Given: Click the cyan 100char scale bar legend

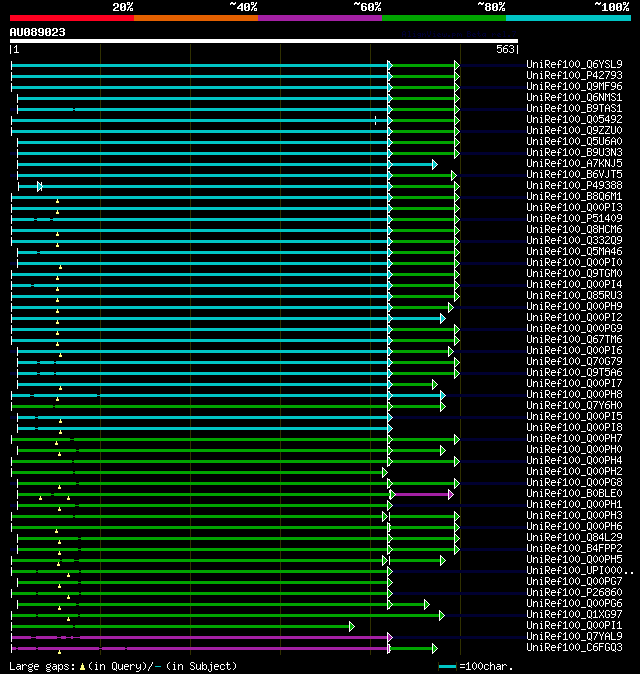Looking at the screenshot, I should point(447,666).
